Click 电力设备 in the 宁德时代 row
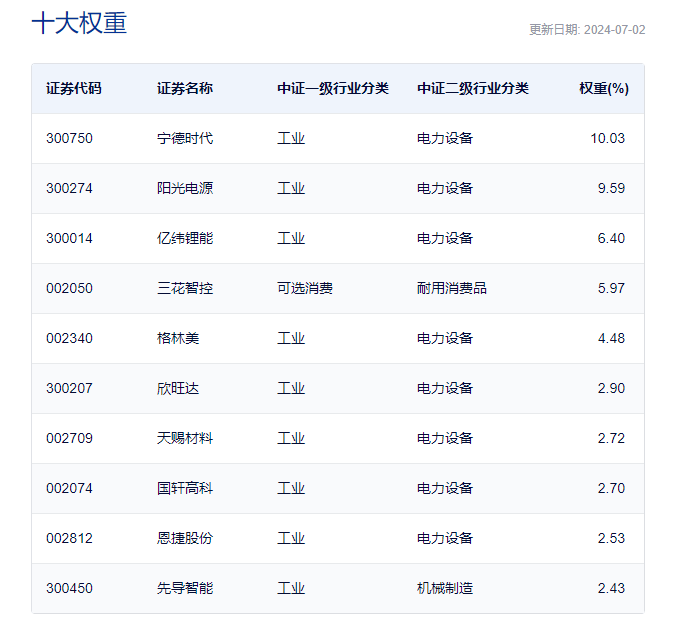The image size is (699, 639). tap(445, 138)
